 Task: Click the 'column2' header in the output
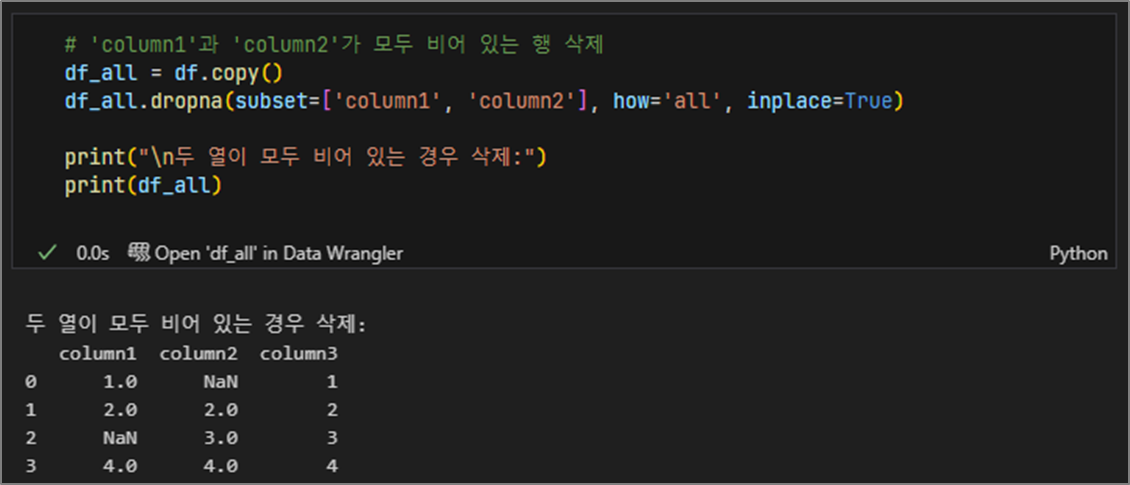tap(198, 354)
